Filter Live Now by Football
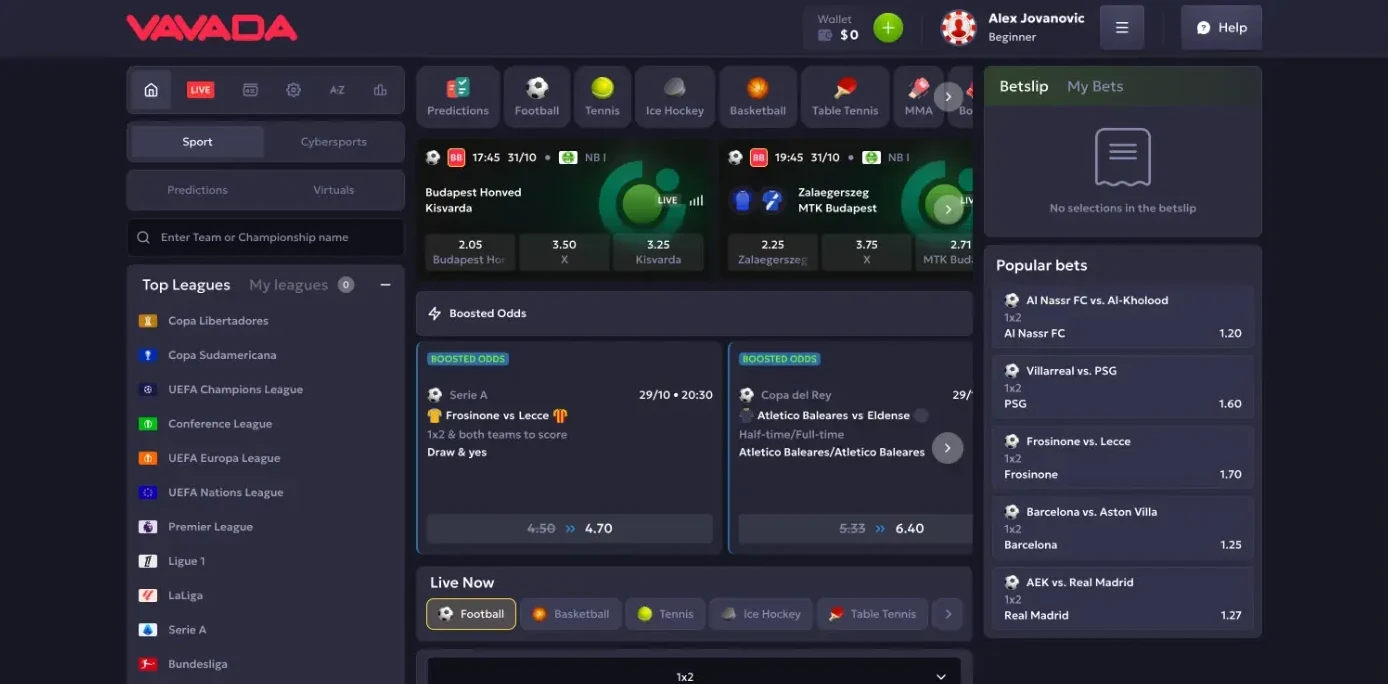Viewport: 1388px width, 684px height. point(471,614)
